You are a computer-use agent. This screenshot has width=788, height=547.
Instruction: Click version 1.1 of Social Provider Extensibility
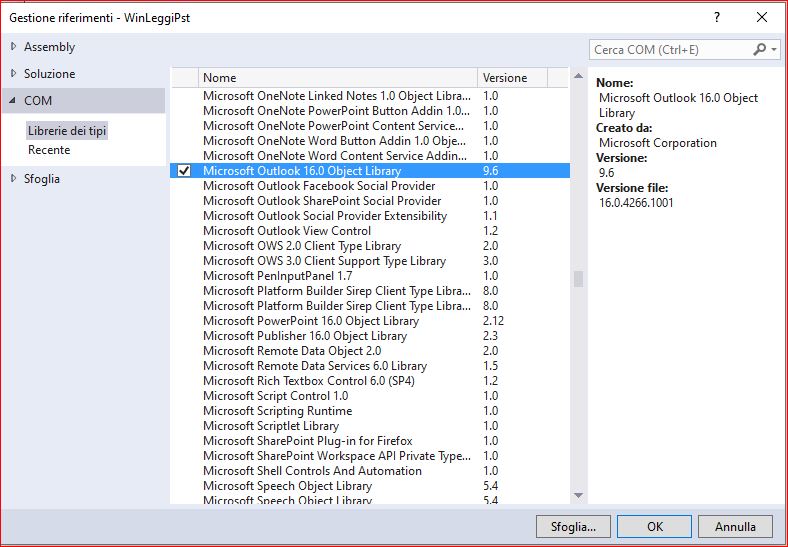click(490, 216)
